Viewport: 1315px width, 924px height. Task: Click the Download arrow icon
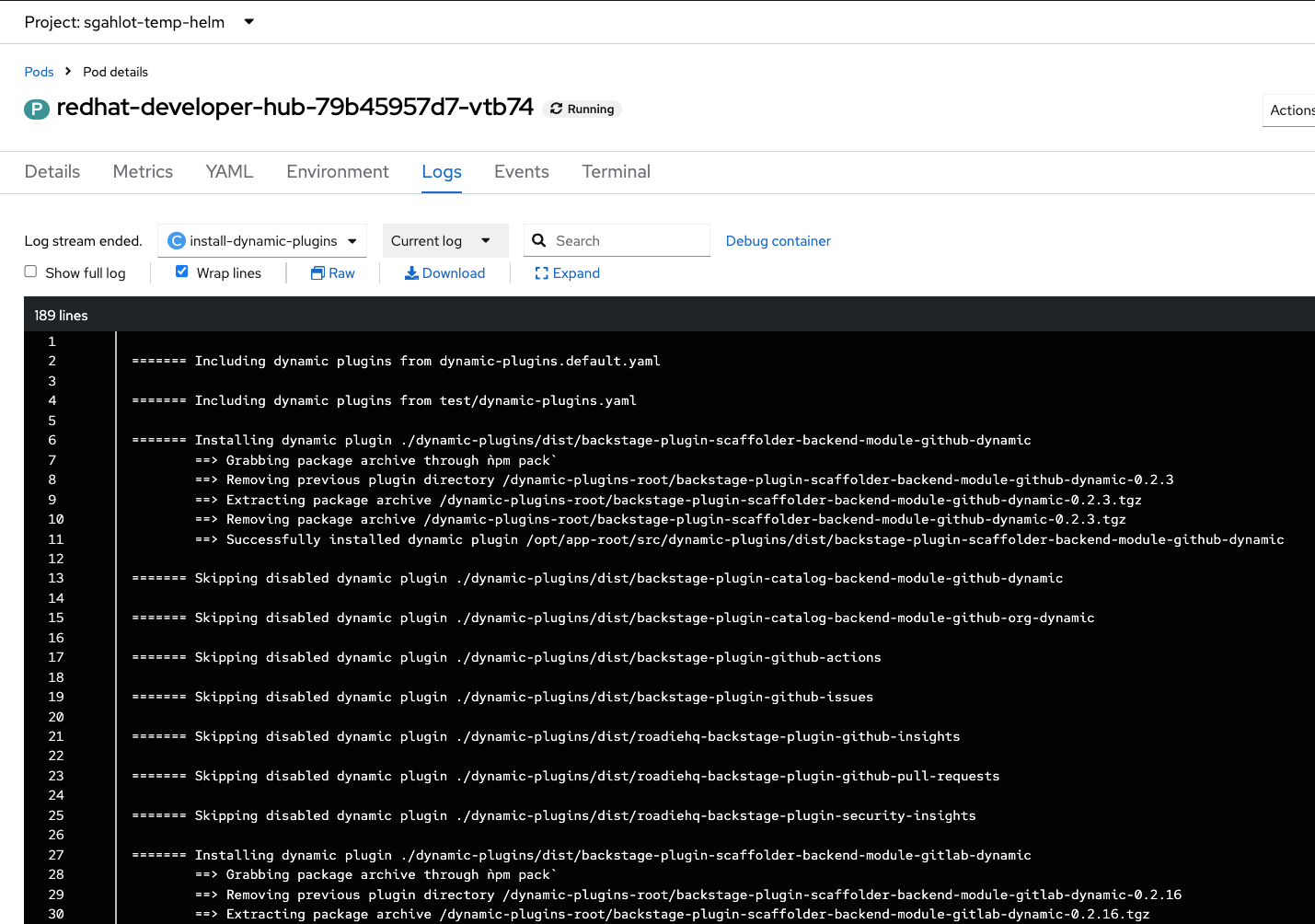tap(411, 273)
